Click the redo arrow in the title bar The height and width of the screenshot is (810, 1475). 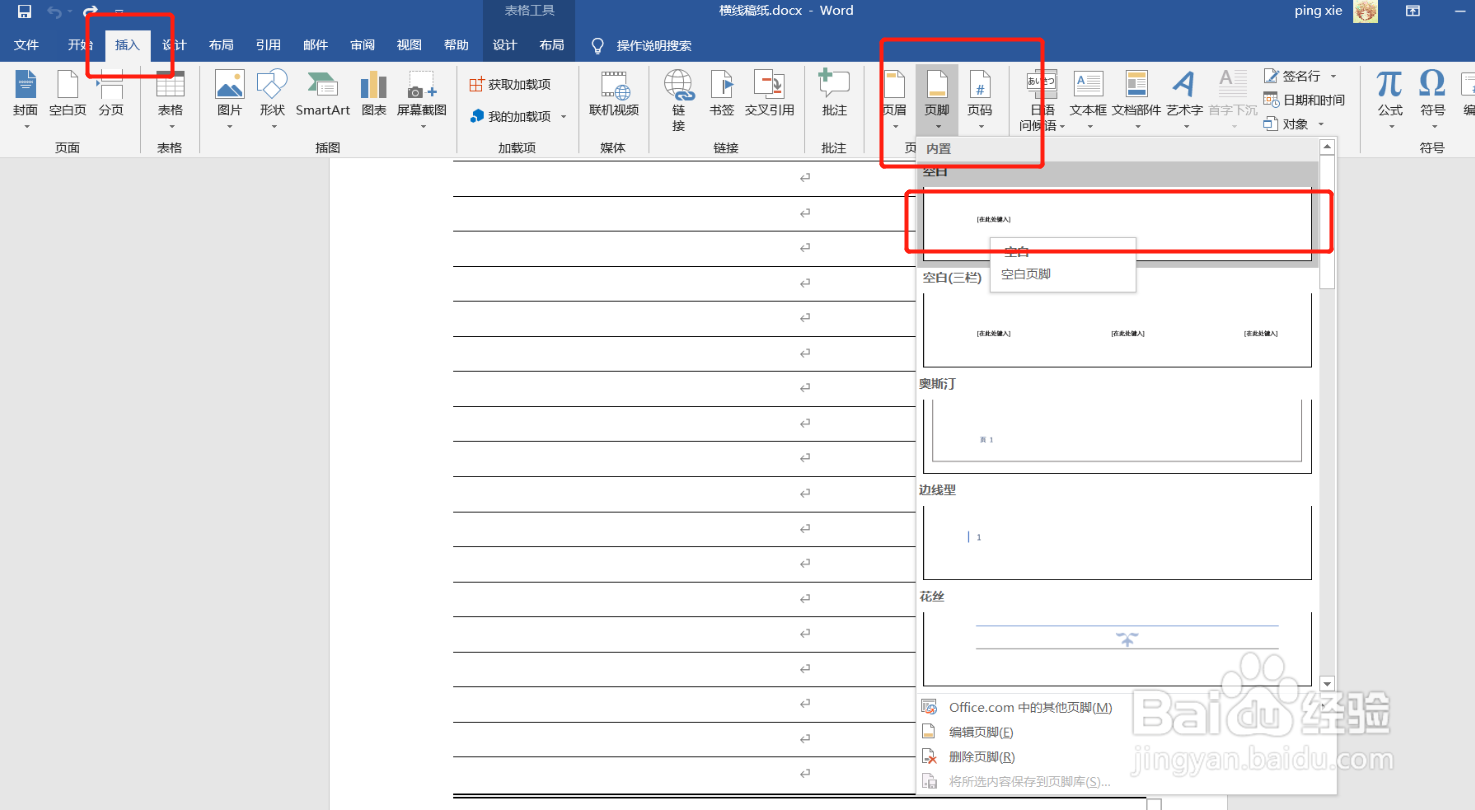click(x=90, y=11)
